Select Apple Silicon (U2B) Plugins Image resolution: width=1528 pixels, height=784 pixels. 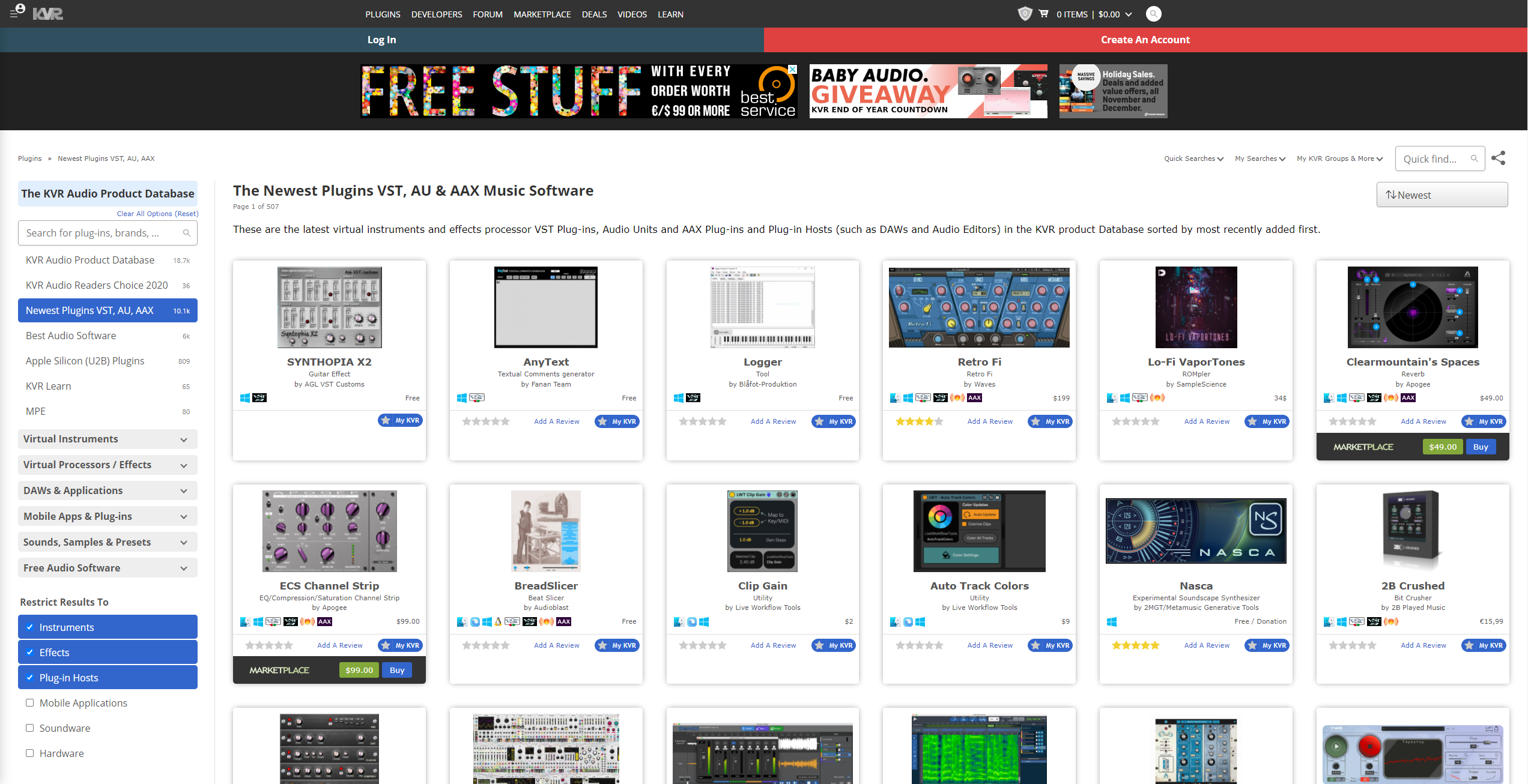tap(108, 361)
